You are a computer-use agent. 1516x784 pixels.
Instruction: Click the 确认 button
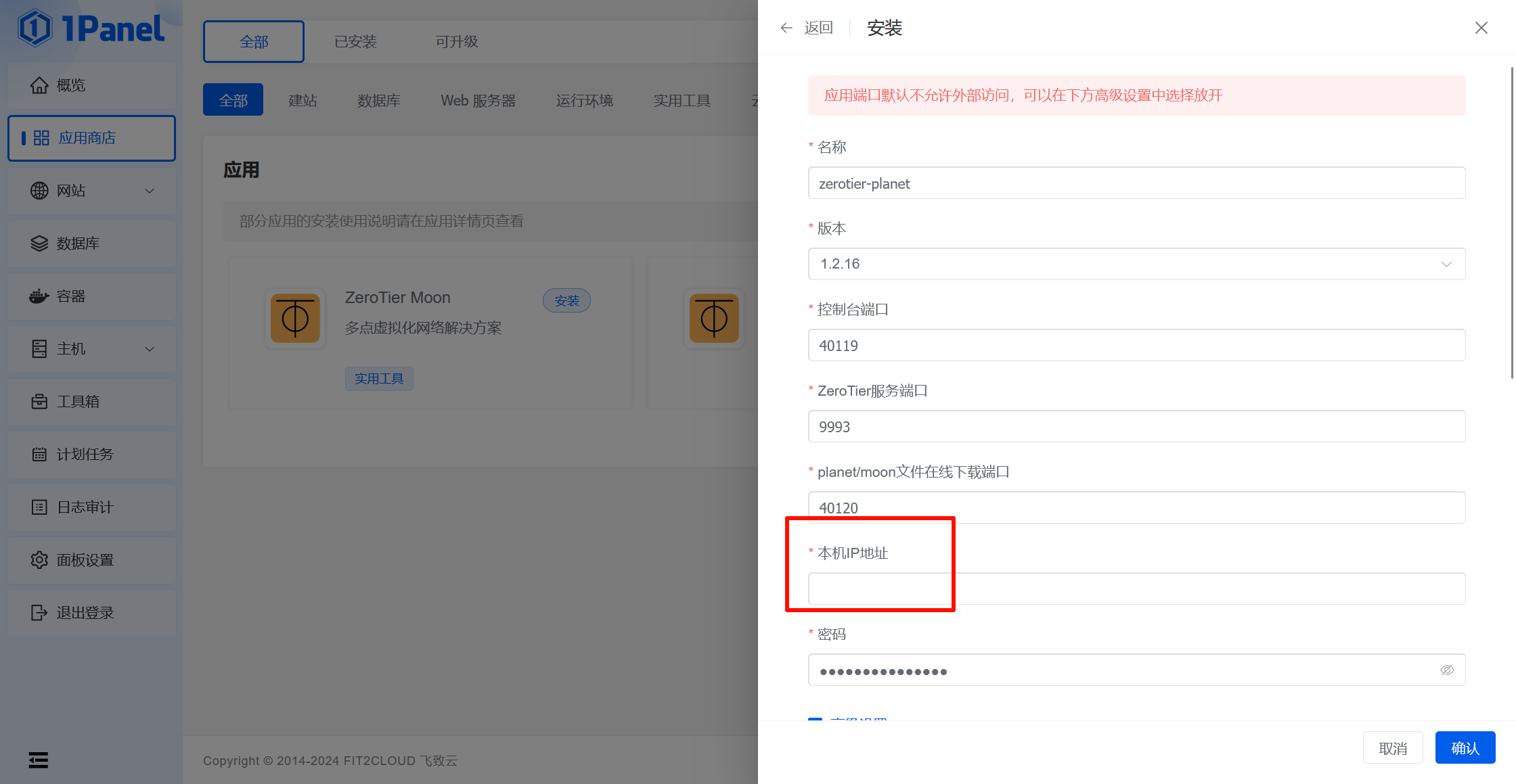pos(1465,748)
